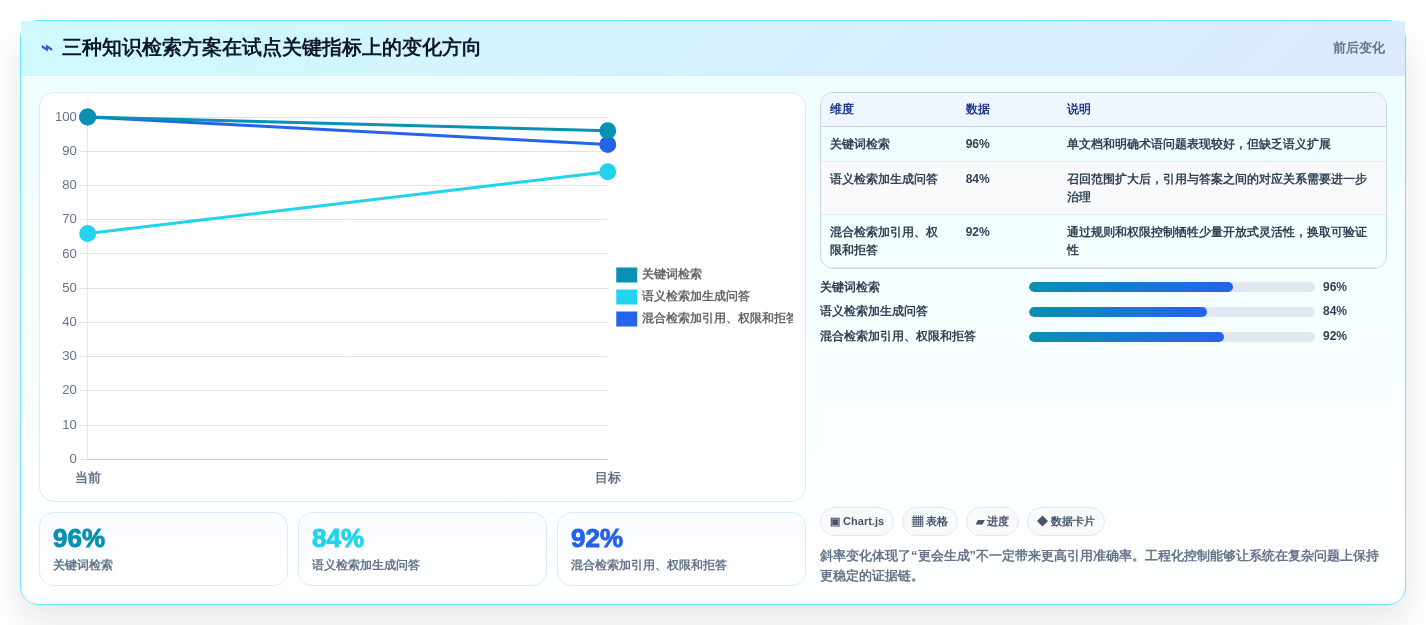The height and width of the screenshot is (625, 1426).
Task: Click the 92% value in the table
Action: pyautogui.click(x=977, y=232)
